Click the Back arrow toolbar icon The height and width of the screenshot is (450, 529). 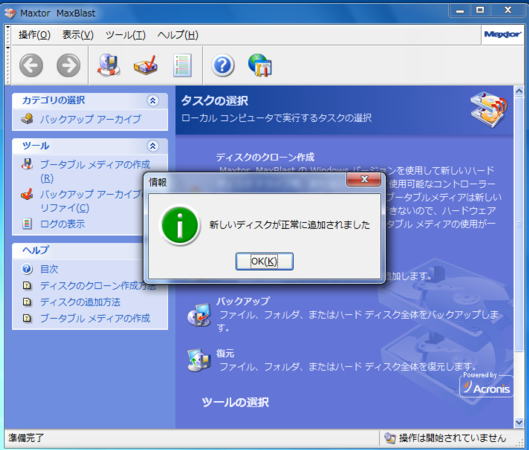tap(31, 65)
